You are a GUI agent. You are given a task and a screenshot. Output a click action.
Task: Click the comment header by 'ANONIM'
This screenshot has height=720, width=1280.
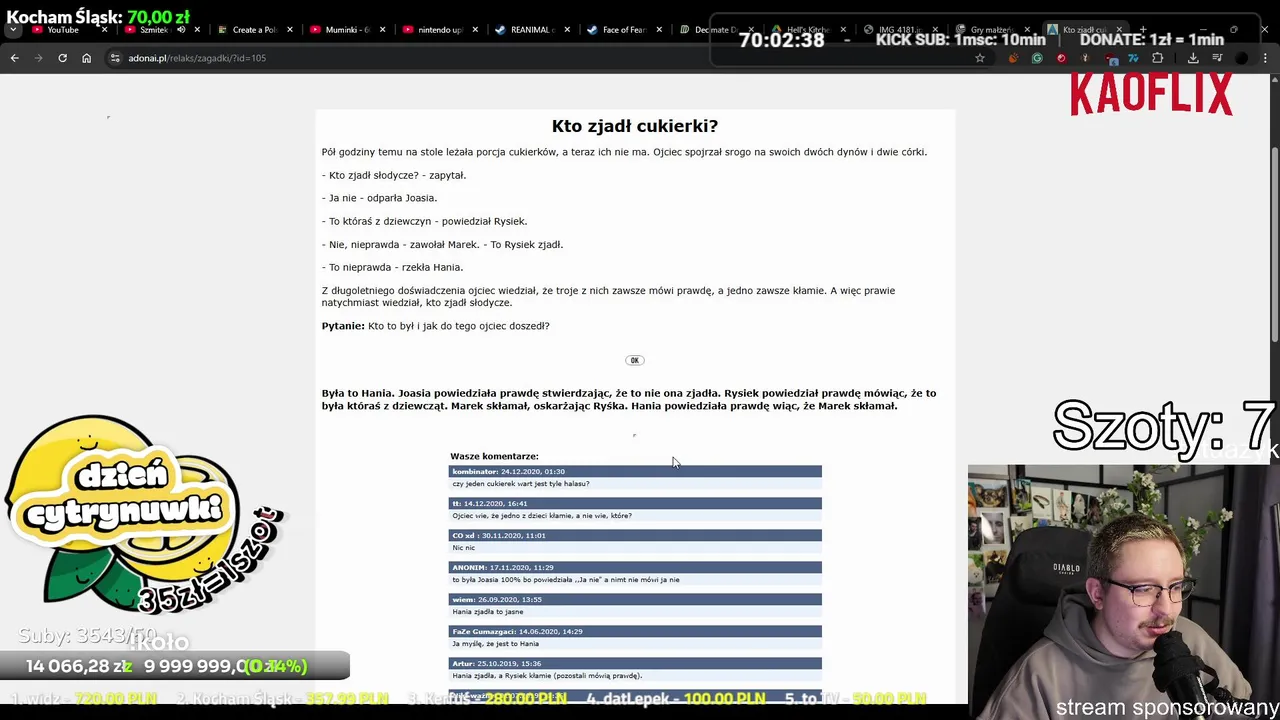(x=635, y=567)
